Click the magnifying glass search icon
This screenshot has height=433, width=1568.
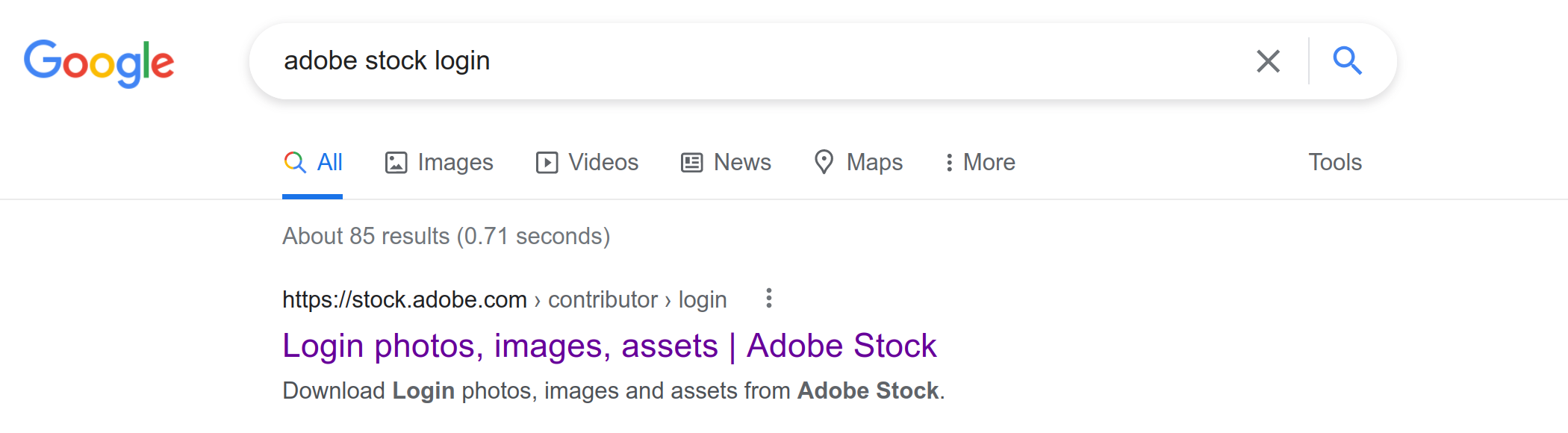[1348, 60]
